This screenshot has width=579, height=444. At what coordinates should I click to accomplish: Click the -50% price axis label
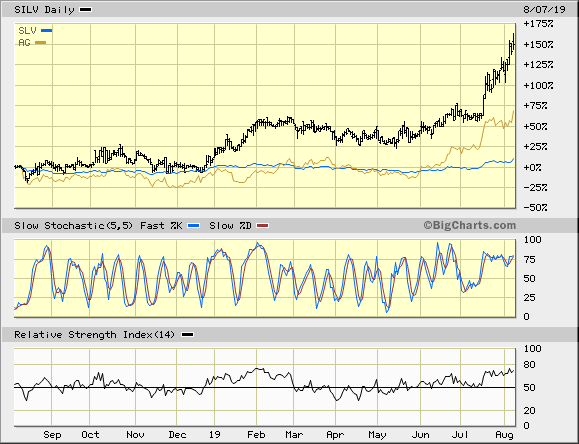tap(535, 208)
